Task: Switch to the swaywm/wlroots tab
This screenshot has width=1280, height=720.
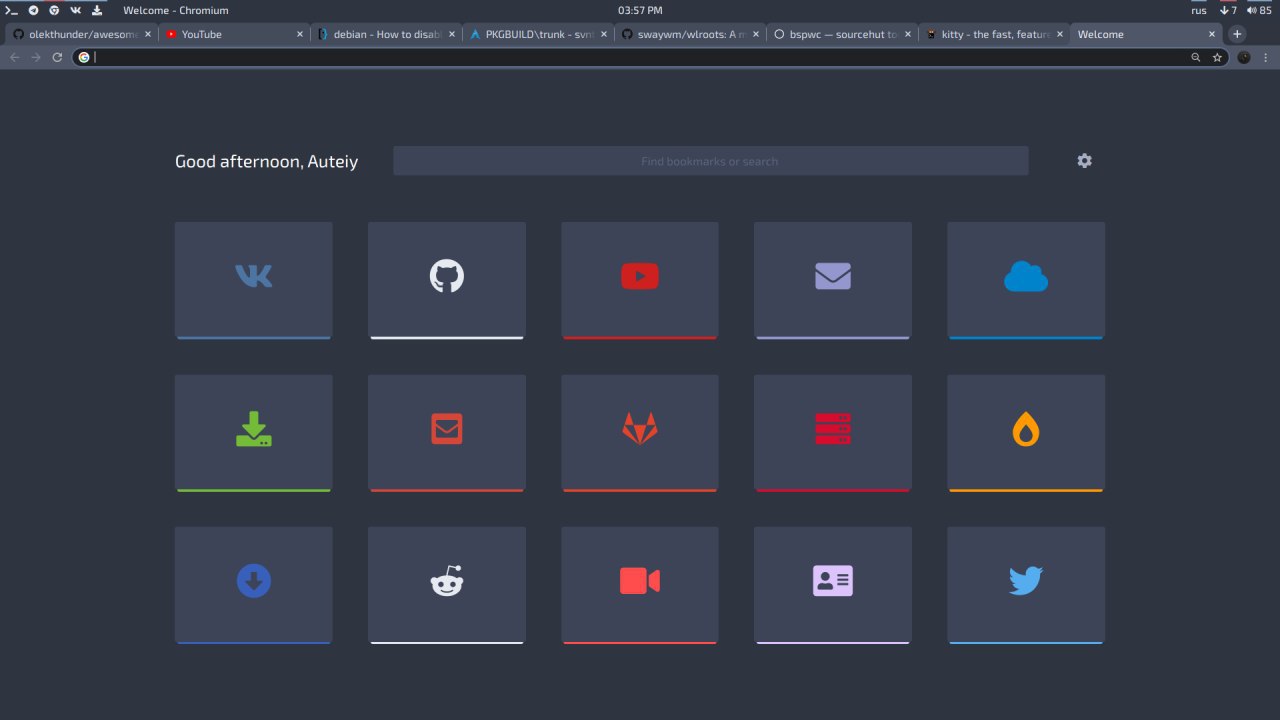Action: tap(690, 34)
